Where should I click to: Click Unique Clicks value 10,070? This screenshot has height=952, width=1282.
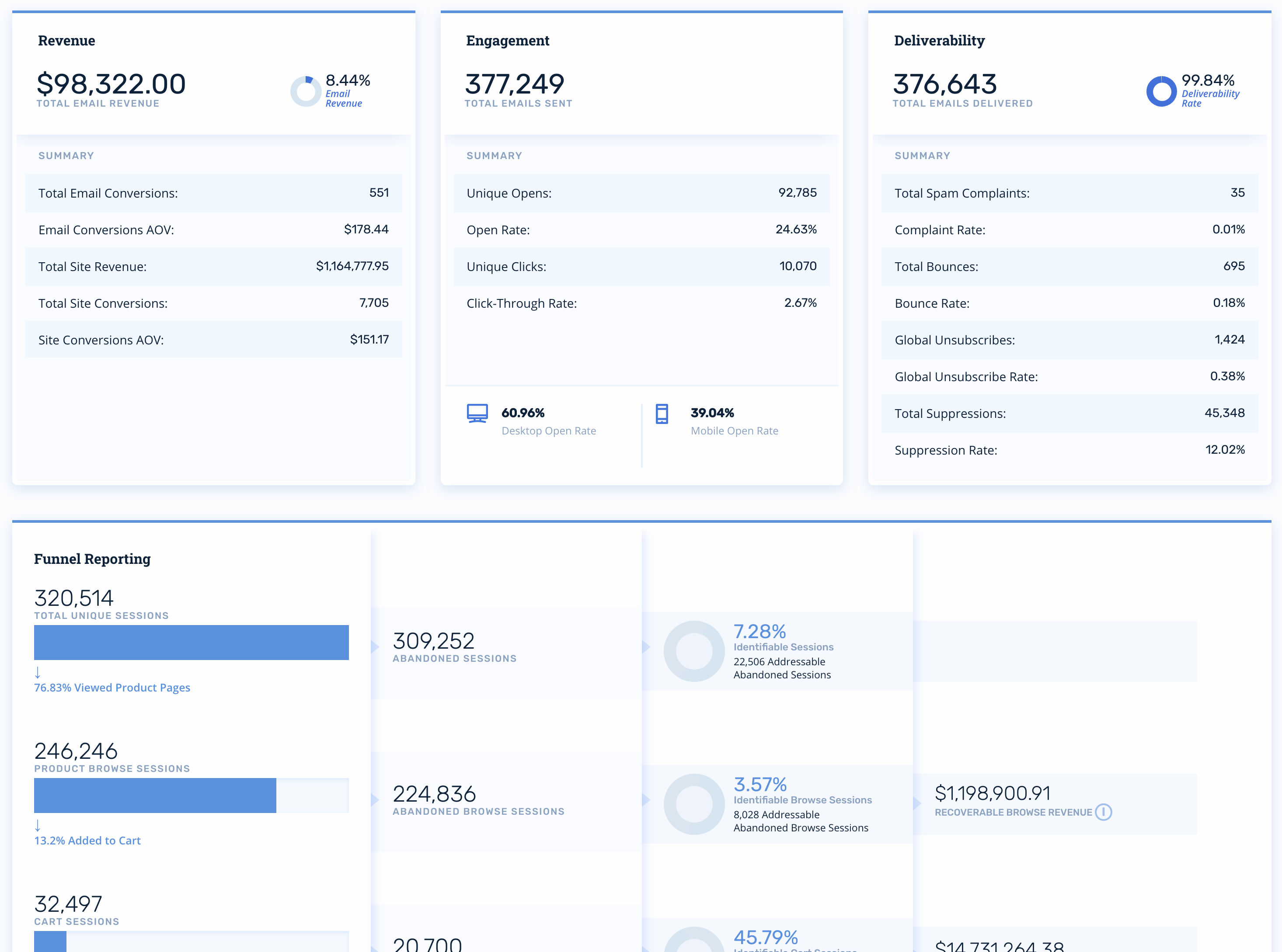[x=798, y=266]
